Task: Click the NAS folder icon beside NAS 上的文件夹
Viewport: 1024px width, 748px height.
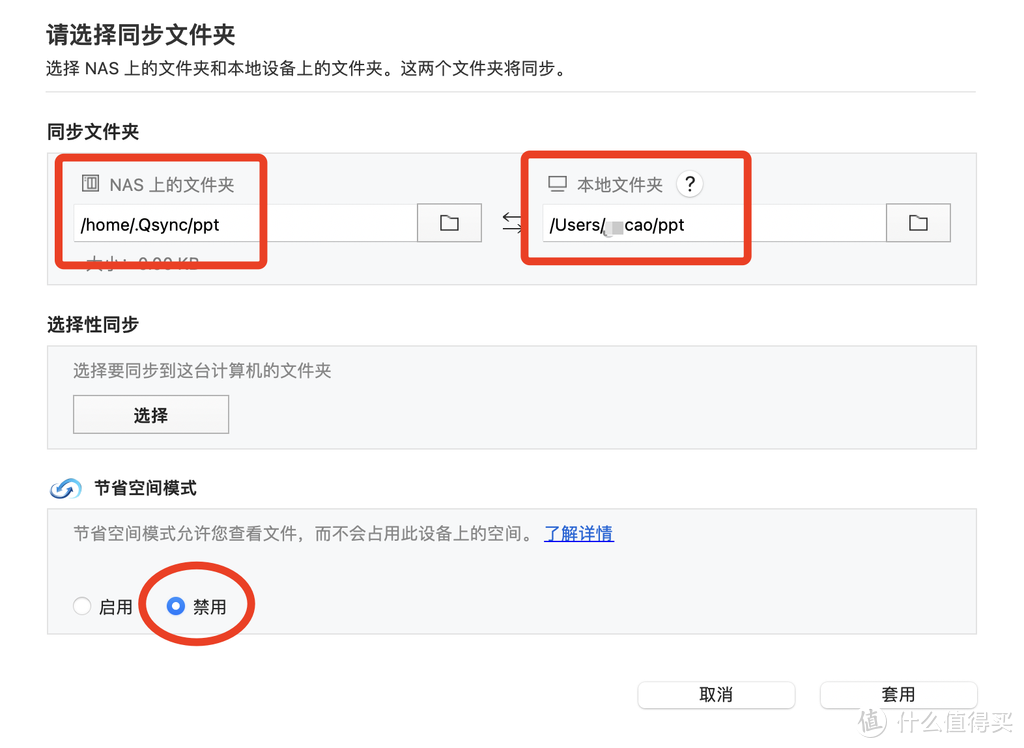Action: 88,183
